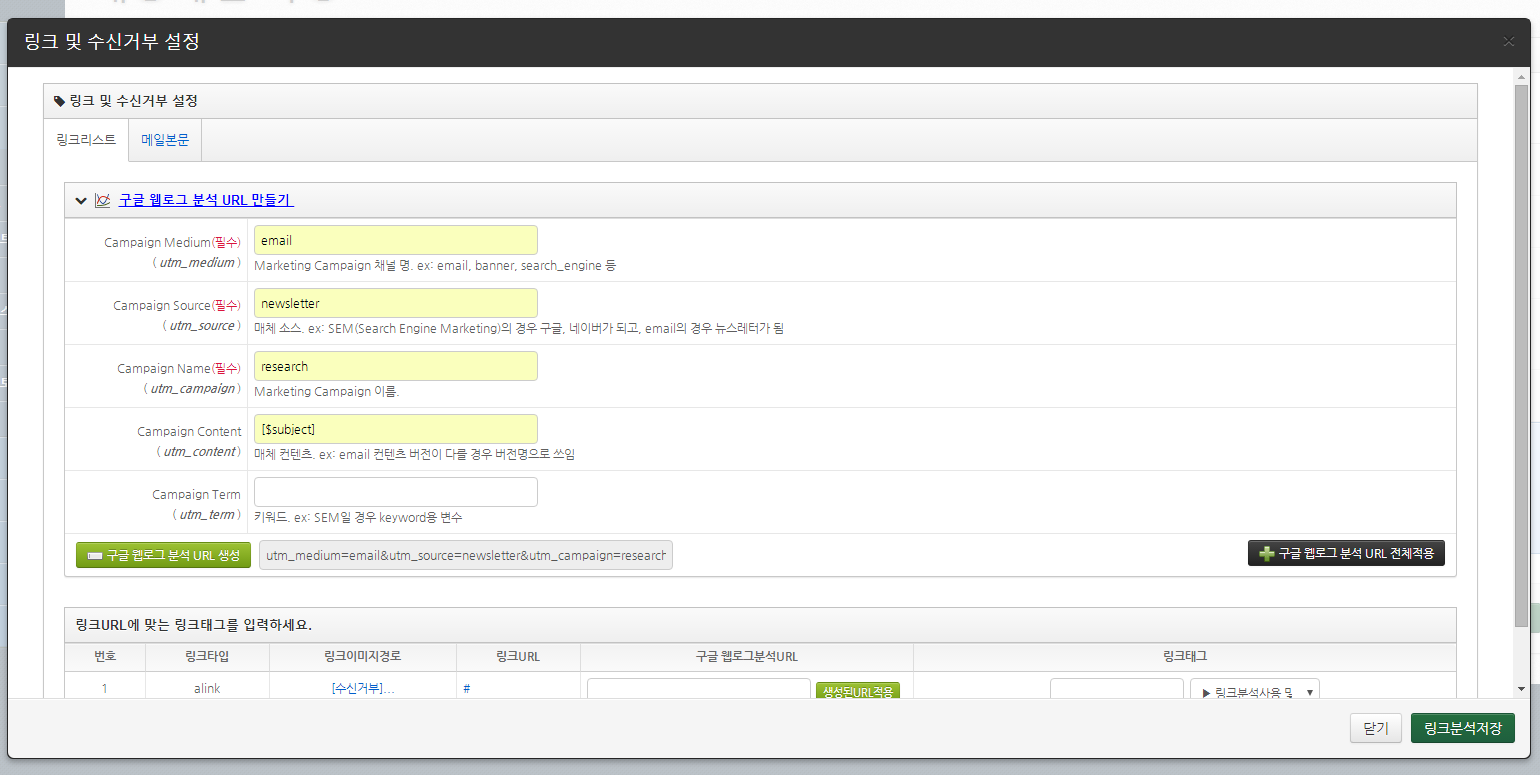Click the 구글 웹로그 분석 URL 생성 button
Screen dimensions: 1540x775
[x=163, y=555]
